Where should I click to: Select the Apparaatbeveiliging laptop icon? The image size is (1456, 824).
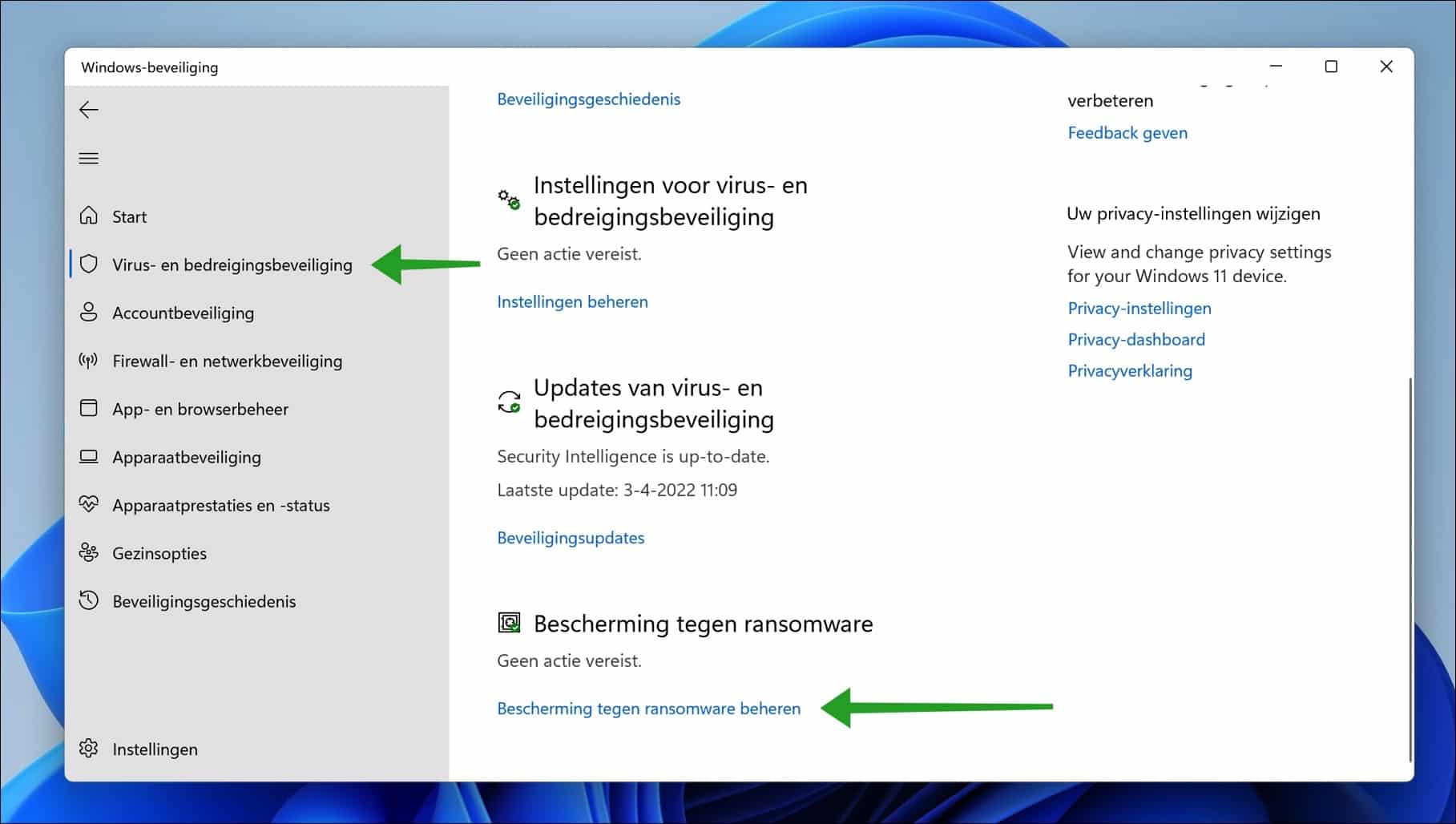[88, 457]
